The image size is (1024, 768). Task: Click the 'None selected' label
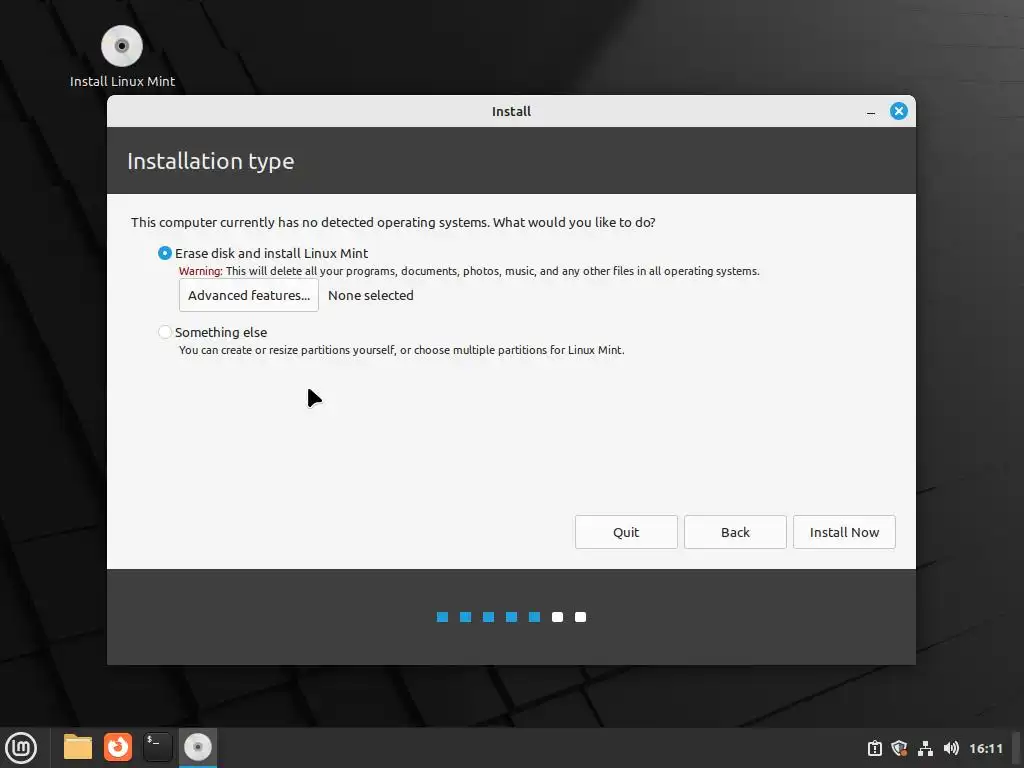coord(370,295)
